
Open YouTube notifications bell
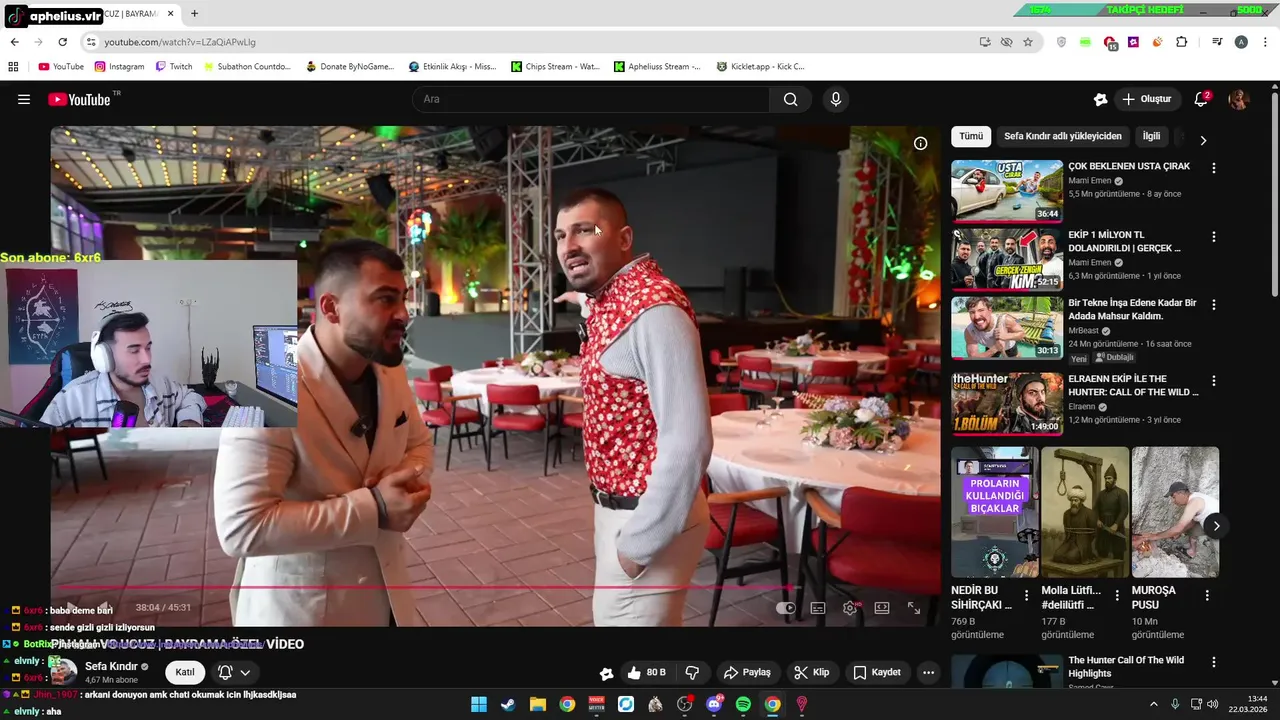[1201, 99]
